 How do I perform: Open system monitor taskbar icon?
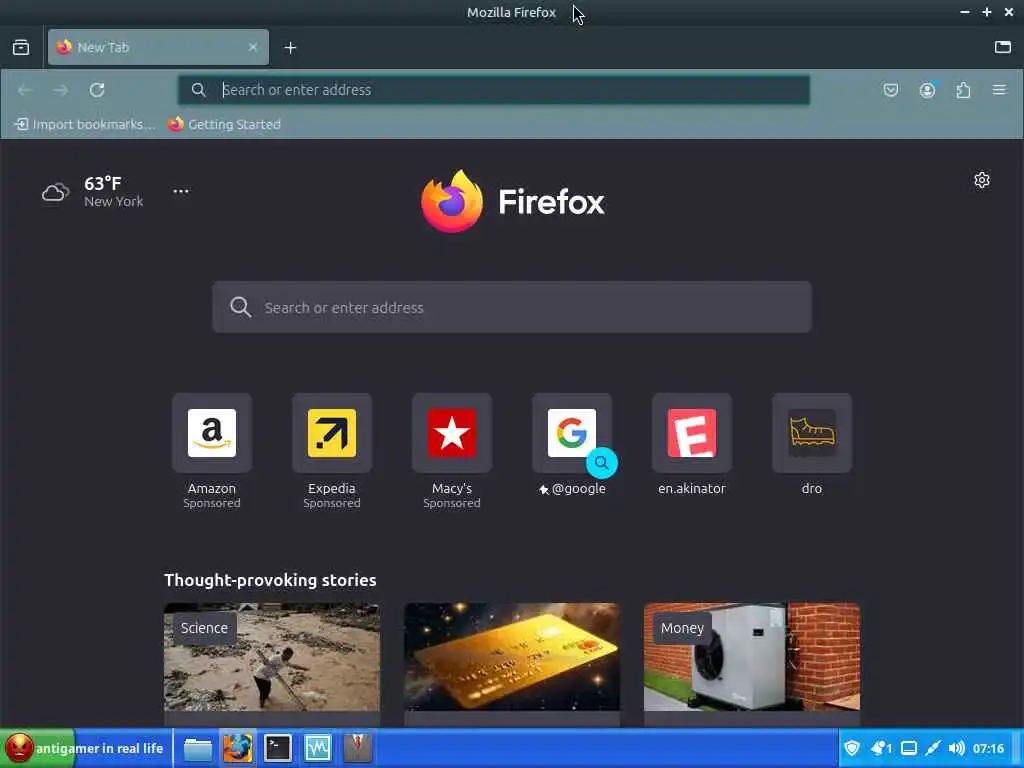point(318,748)
